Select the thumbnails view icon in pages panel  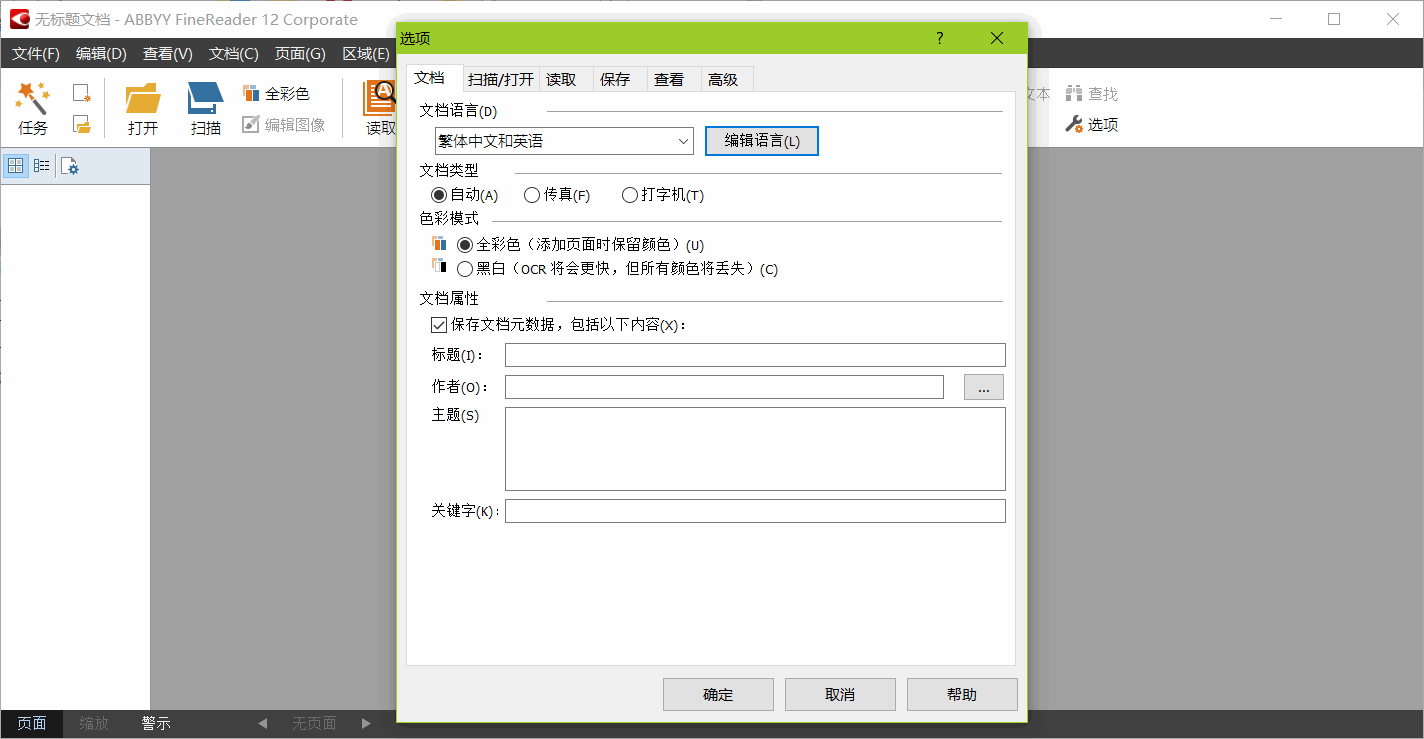(x=15, y=166)
